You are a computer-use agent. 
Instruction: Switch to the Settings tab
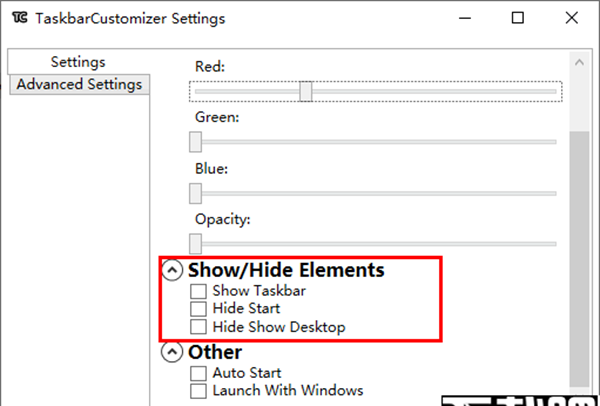(78, 62)
